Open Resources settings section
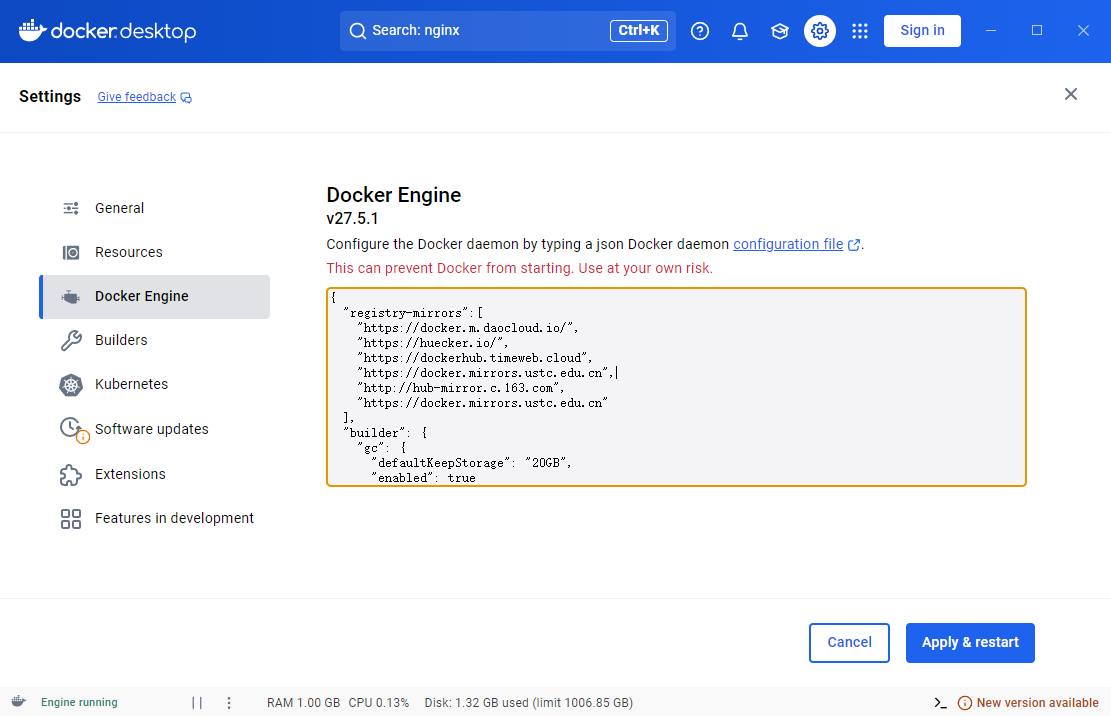 coord(154,252)
